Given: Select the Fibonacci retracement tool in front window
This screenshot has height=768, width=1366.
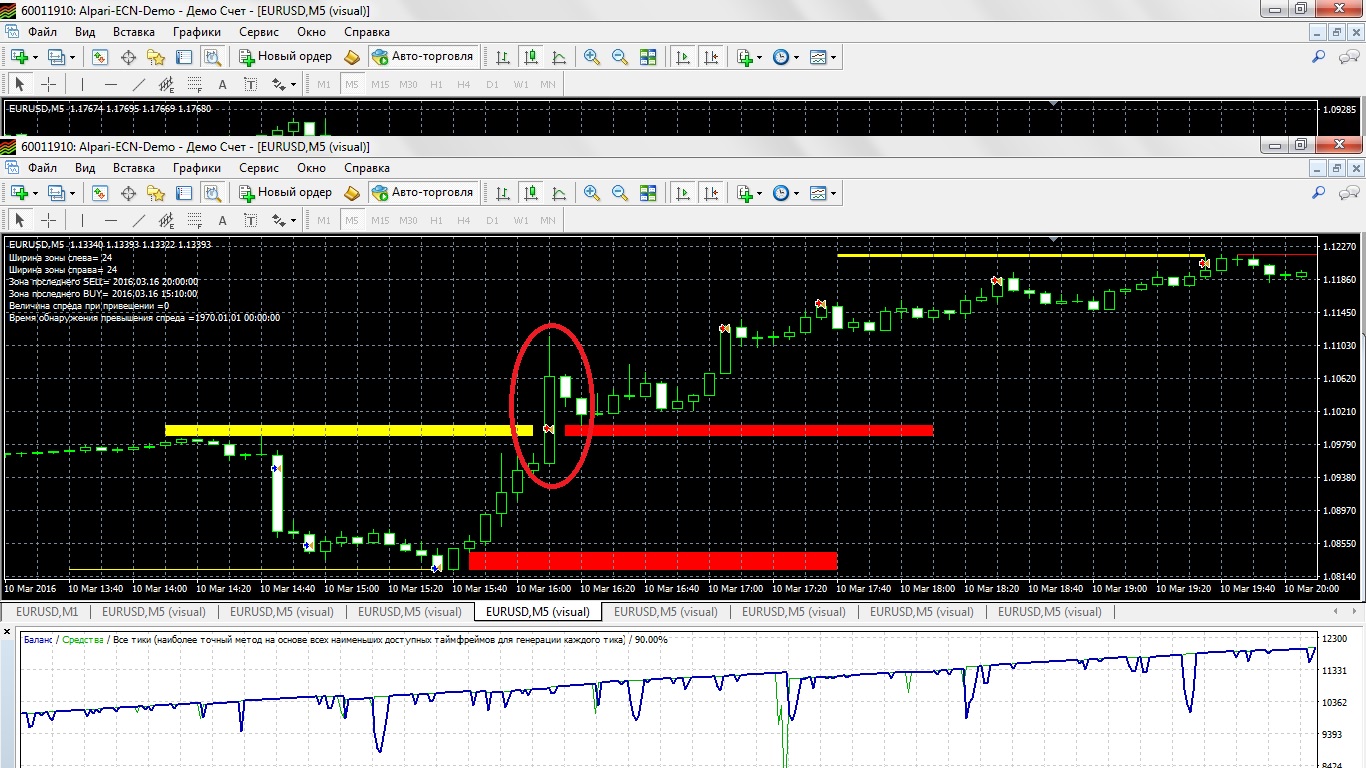Looking at the screenshot, I should (x=195, y=221).
